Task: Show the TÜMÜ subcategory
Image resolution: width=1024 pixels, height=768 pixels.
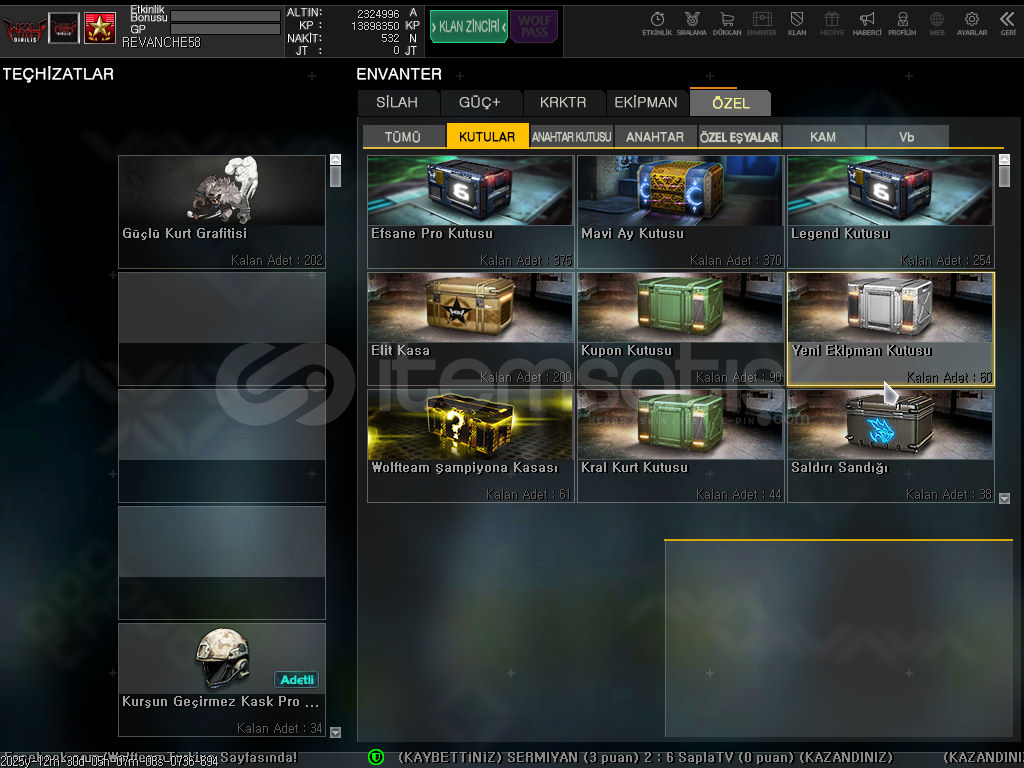Action: tap(403, 136)
